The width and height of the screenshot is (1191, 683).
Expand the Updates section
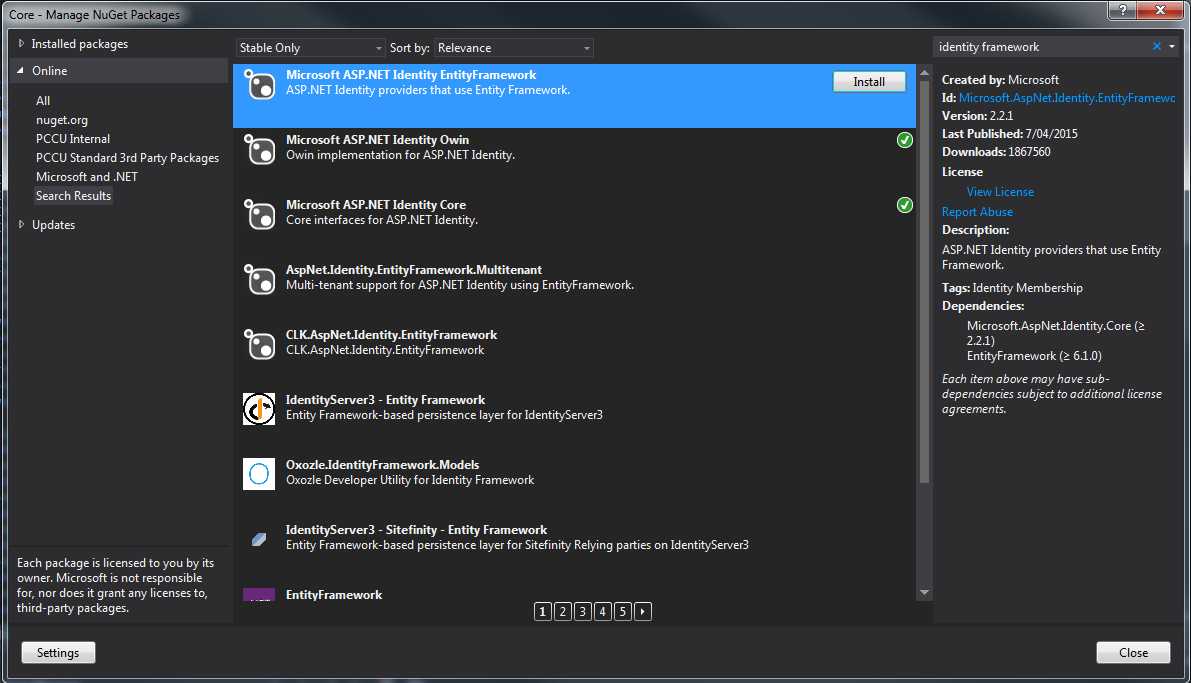(x=21, y=225)
